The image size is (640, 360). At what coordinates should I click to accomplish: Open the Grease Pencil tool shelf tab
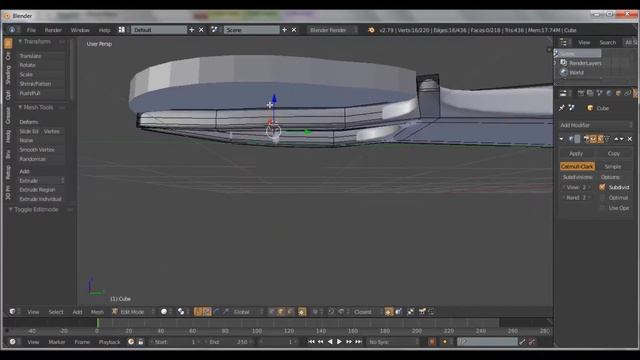click(8, 116)
